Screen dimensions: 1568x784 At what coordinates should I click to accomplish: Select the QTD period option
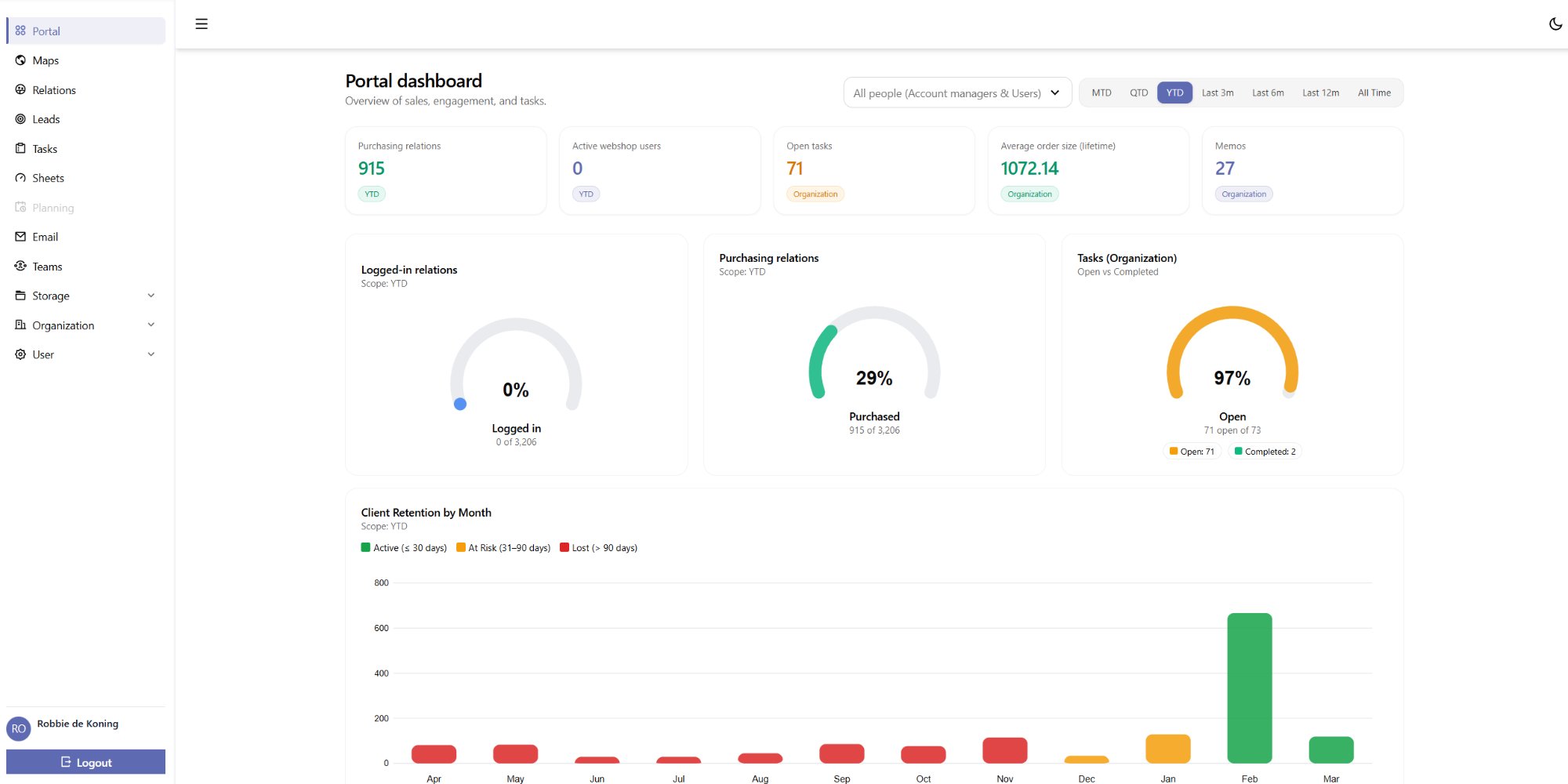point(1138,93)
